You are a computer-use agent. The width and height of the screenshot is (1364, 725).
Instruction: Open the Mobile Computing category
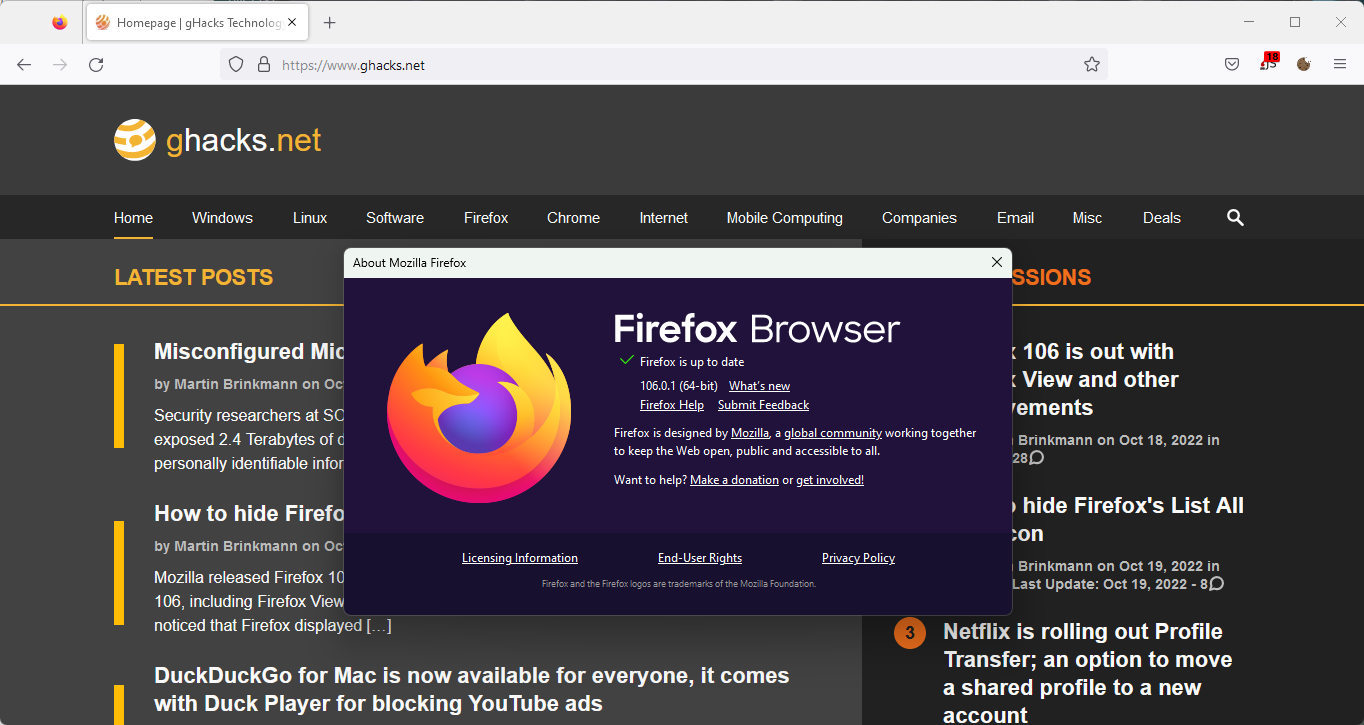(x=785, y=217)
